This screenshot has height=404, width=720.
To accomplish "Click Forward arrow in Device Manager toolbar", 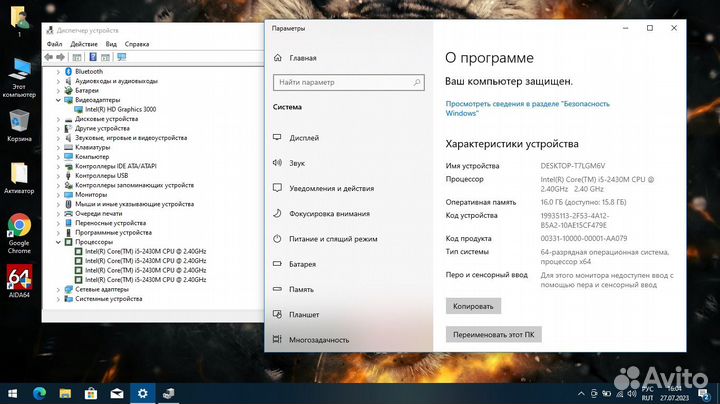I will pos(60,57).
